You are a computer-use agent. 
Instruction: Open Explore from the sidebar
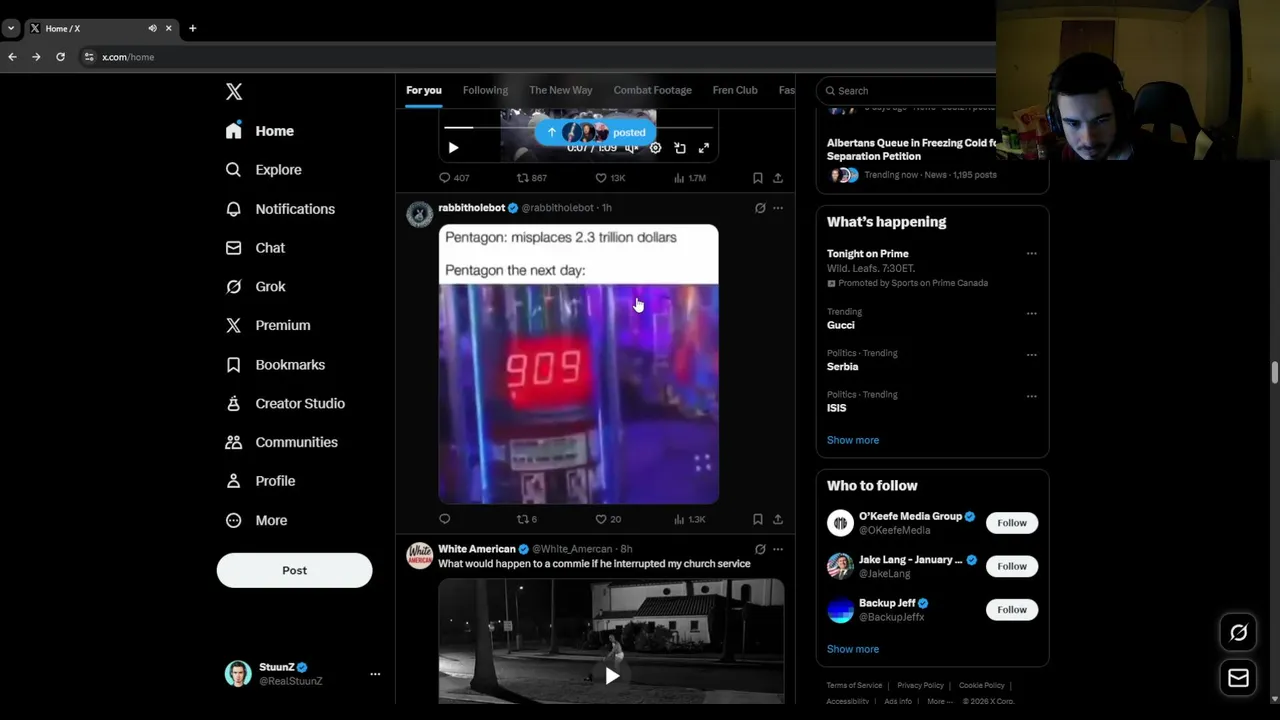pyautogui.click(x=264, y=170)
